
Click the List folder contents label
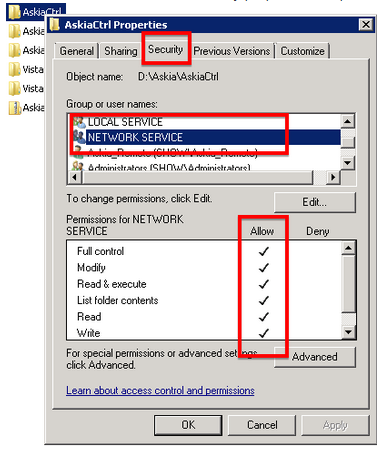117,300
